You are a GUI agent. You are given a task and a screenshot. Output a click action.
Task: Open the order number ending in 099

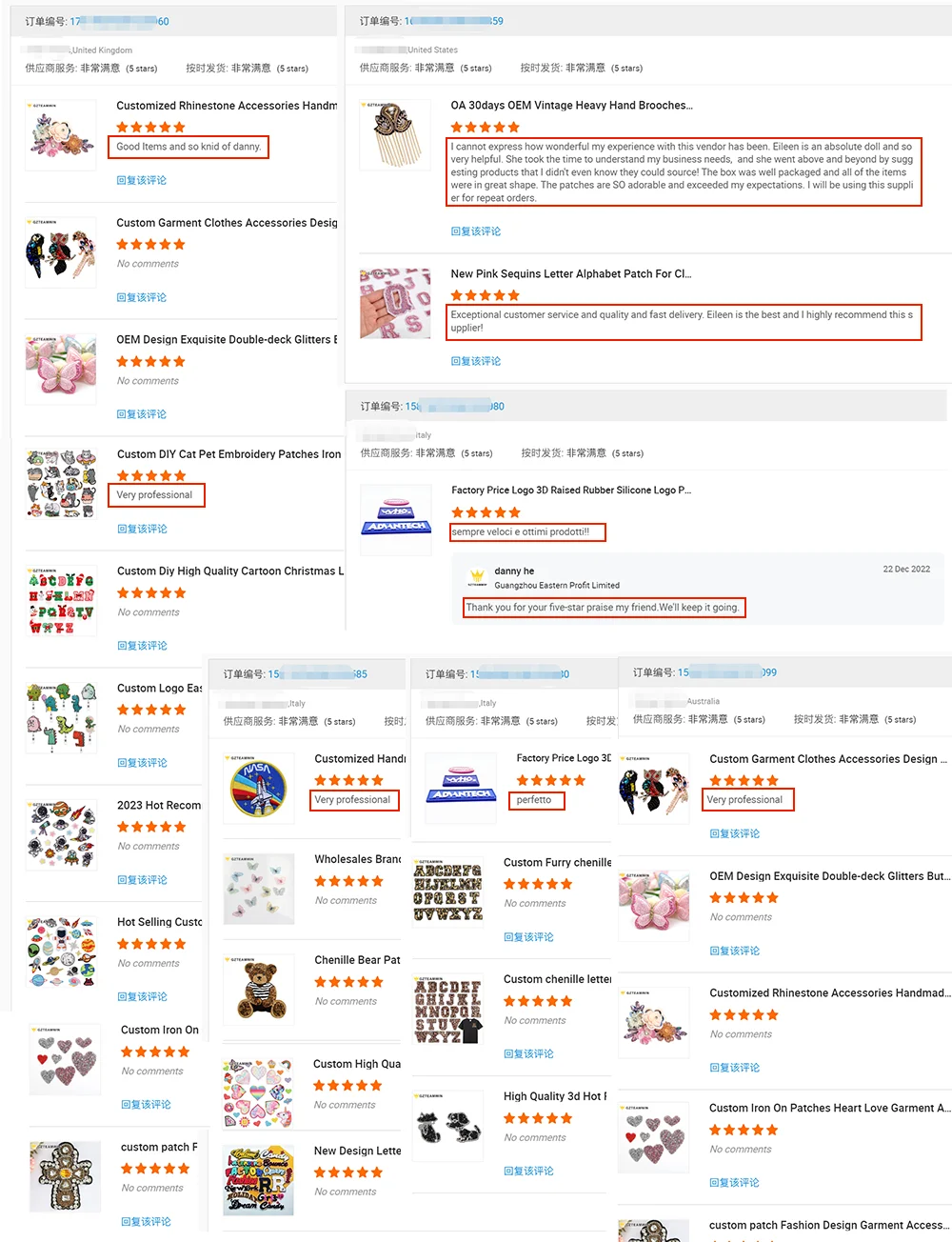pyautogui.click(x=727, y=672)
